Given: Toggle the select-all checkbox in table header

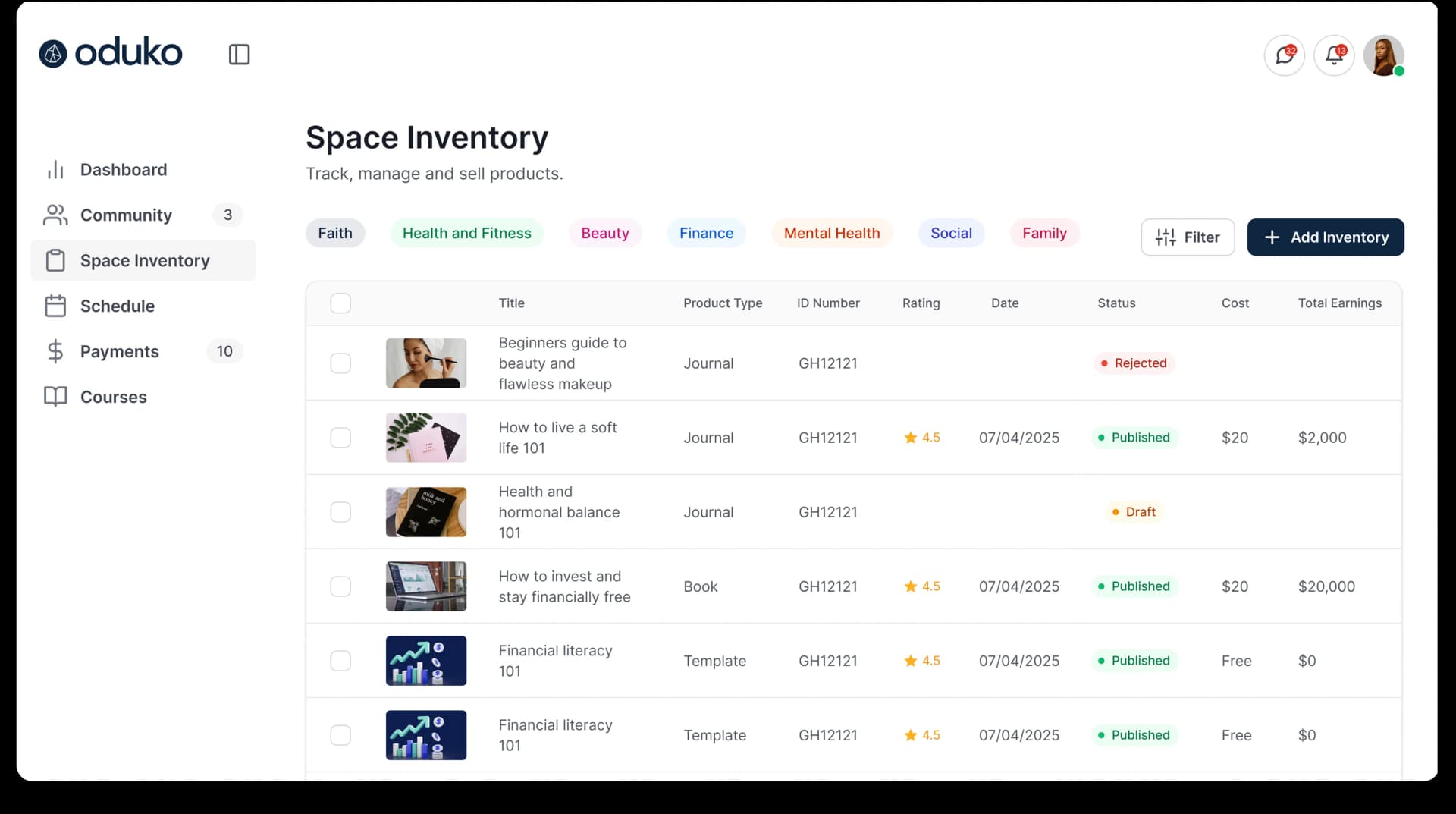Looking at the screenshot, I should coord(340,303).
